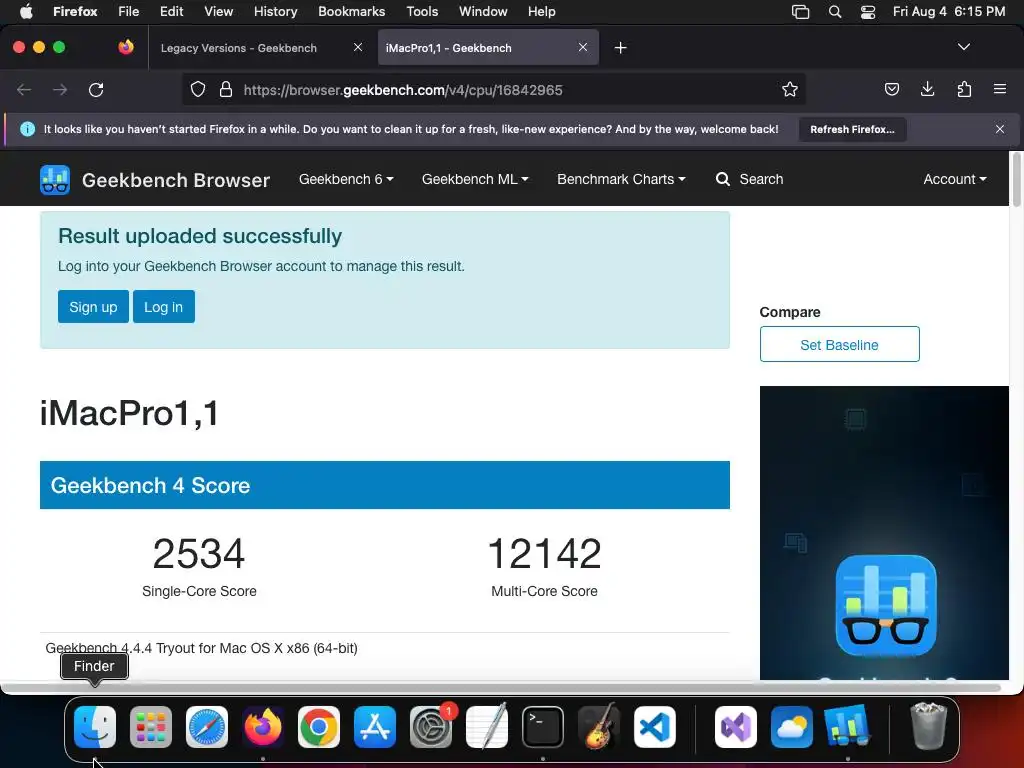Launch Safari from the Dock

207,727
